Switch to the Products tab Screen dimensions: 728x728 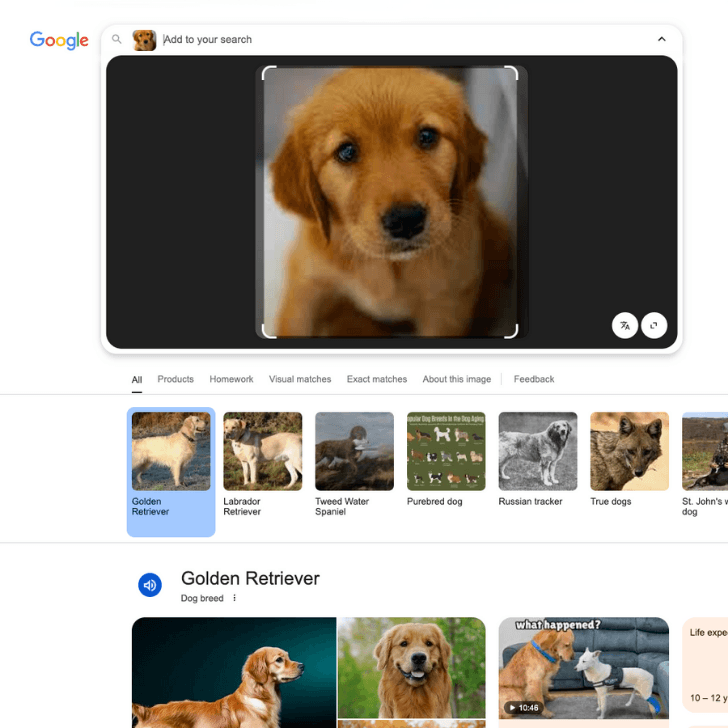176,379
